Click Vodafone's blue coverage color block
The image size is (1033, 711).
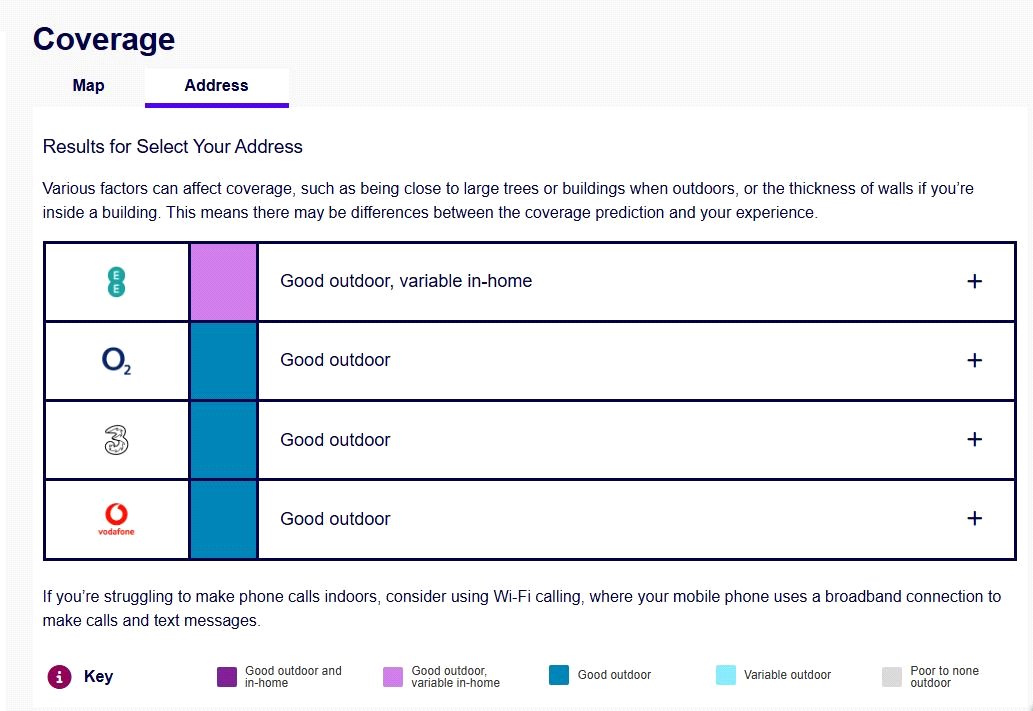[x=223, y=519]
